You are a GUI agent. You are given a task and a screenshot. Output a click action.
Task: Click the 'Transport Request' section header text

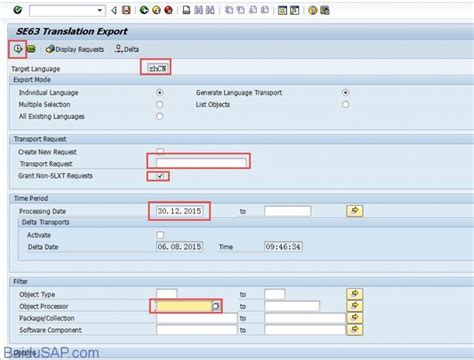pos(40,139)
